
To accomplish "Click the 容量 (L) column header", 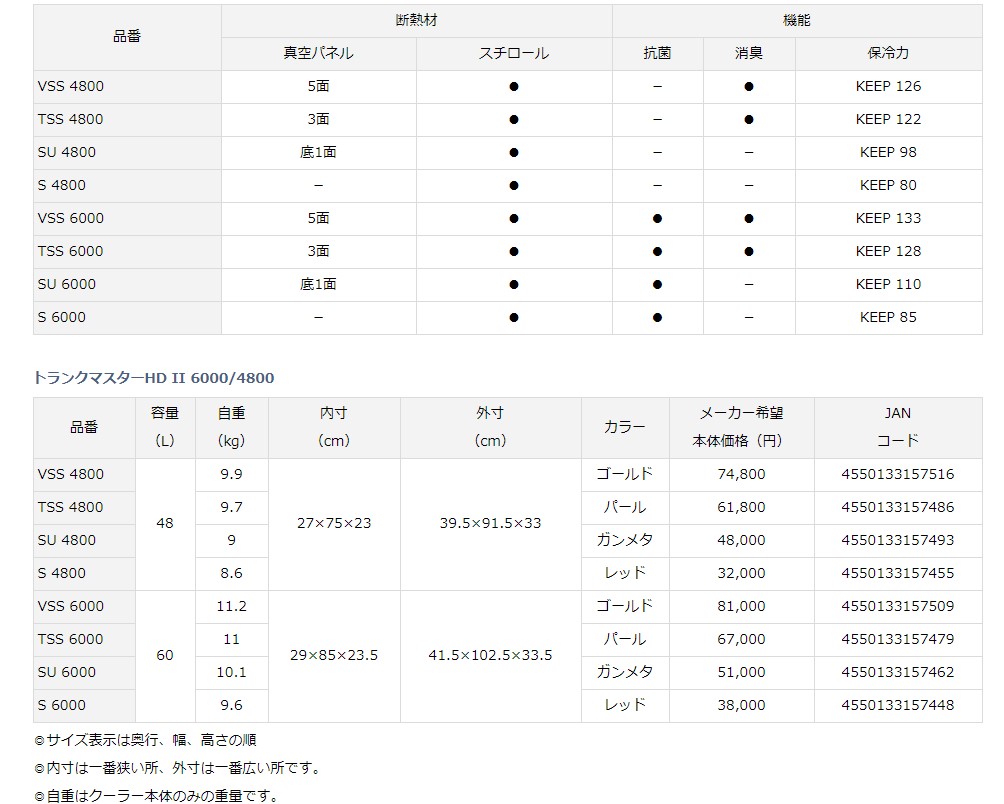I will click(165, 428).
